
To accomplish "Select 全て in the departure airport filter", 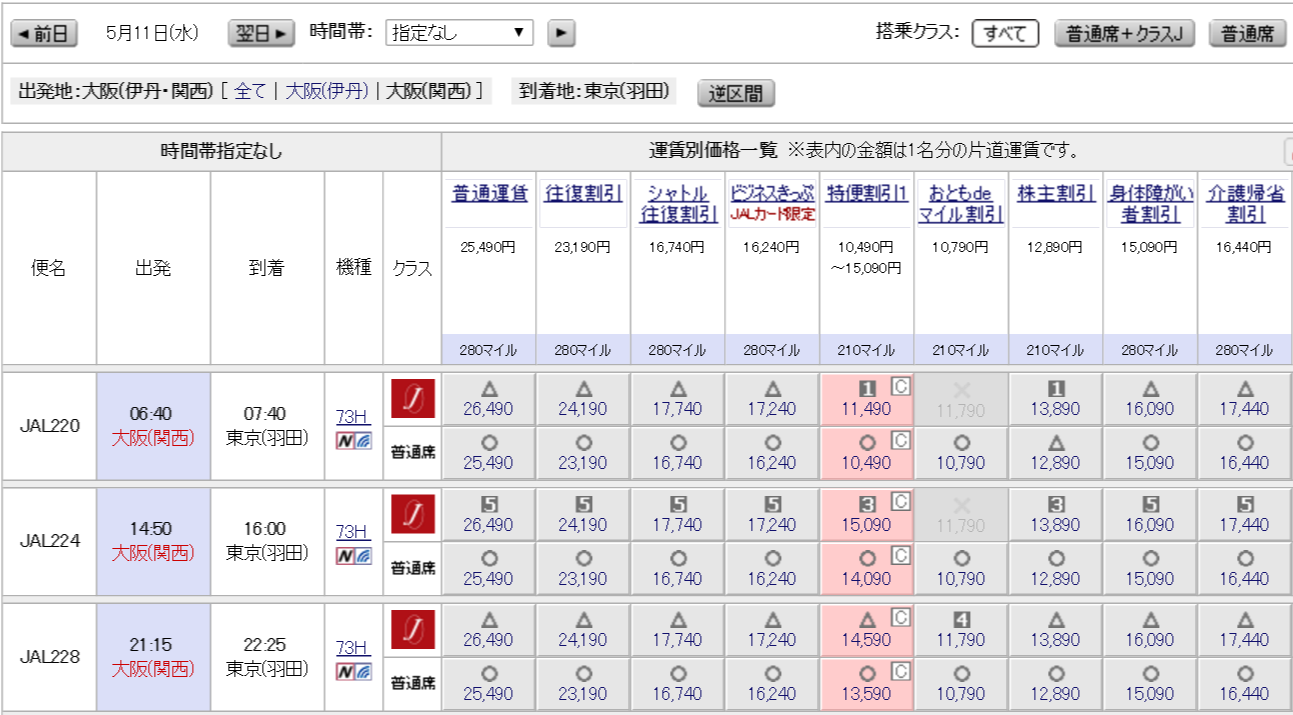I will pyautogui.click(x=250, y=91).
